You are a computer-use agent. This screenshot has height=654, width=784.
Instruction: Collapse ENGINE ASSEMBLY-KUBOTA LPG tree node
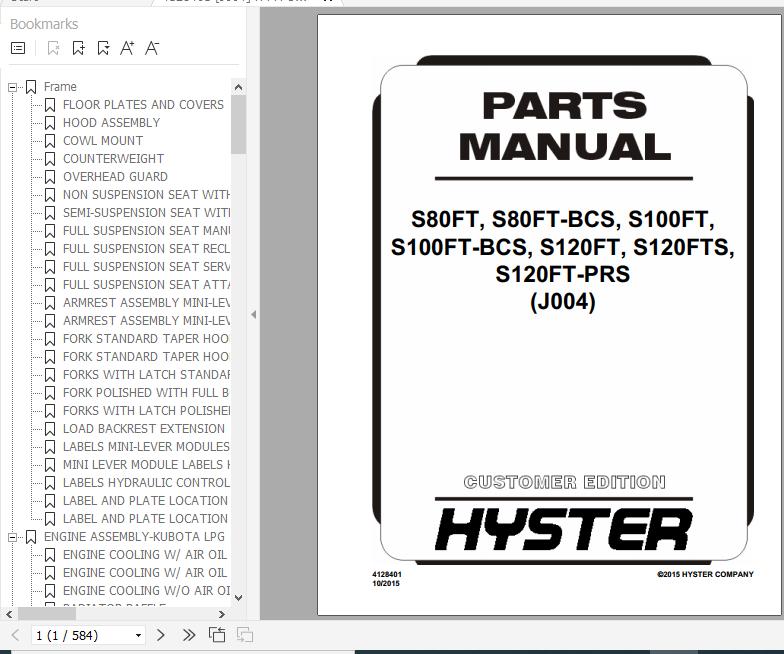[12, 537]
